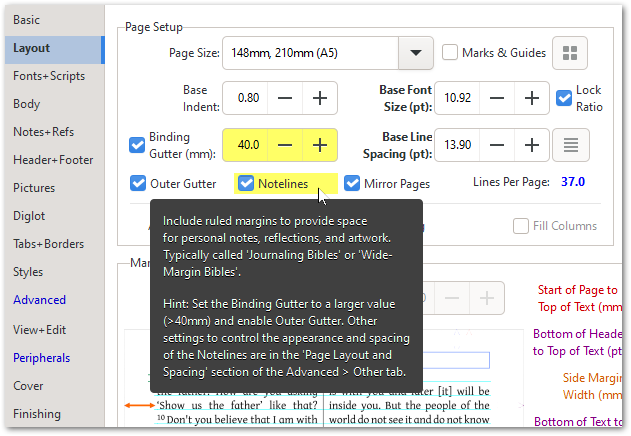Edit the Base Line Spacing value 13.90
The height and width of the screenshot is (436, 631).
click(458, 145)
